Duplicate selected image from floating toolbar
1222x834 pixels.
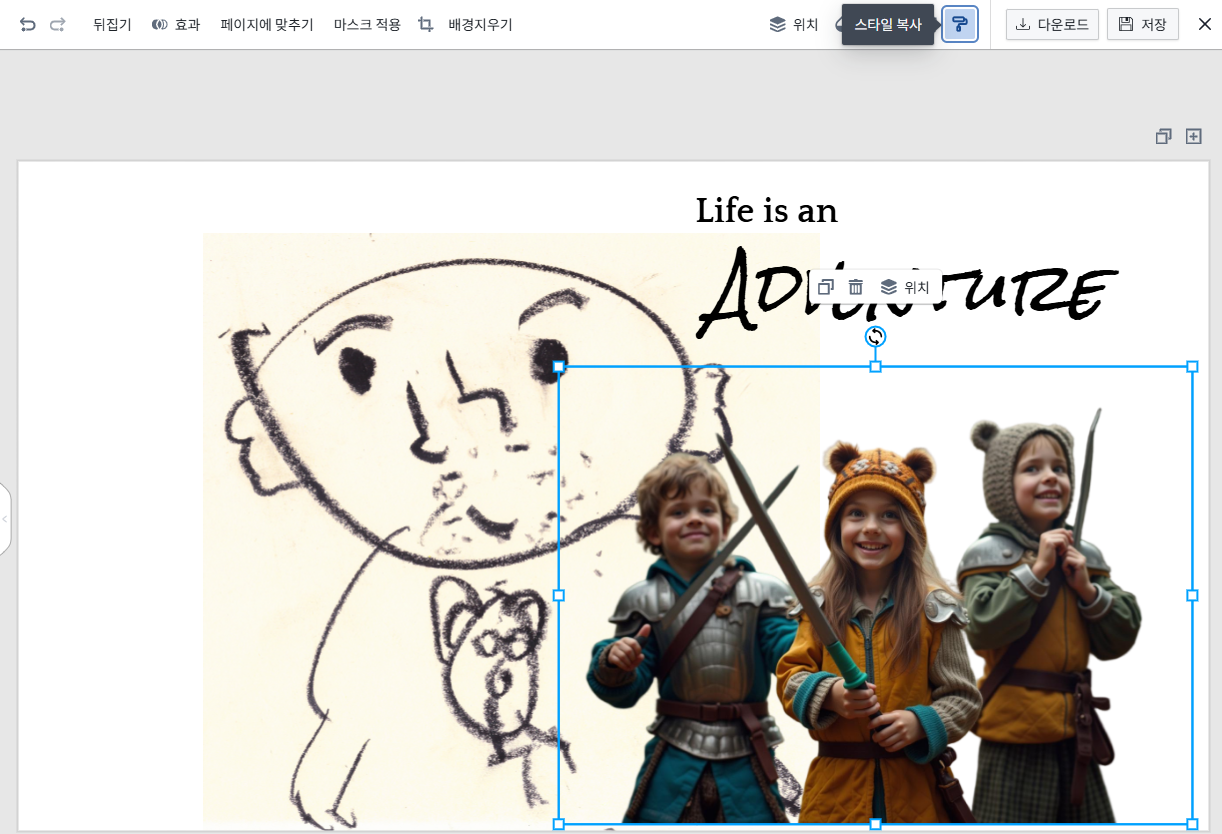tap(825, 287)
